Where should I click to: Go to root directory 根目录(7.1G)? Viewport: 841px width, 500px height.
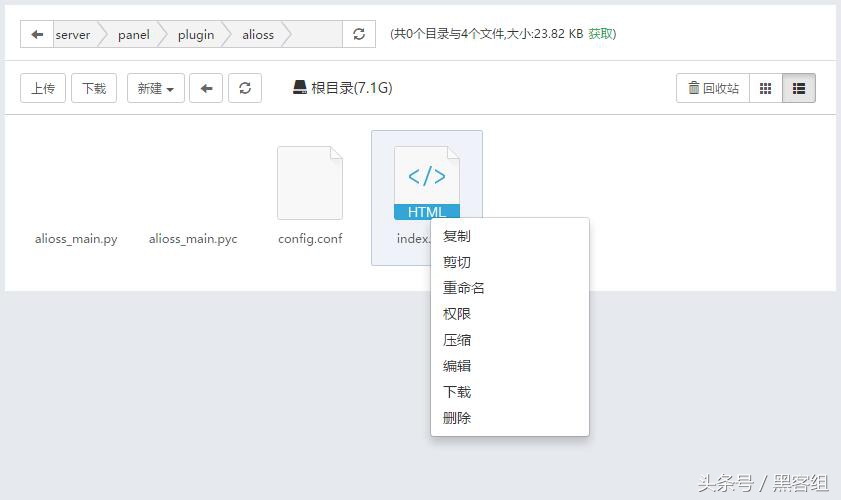[x=343, y=87]
